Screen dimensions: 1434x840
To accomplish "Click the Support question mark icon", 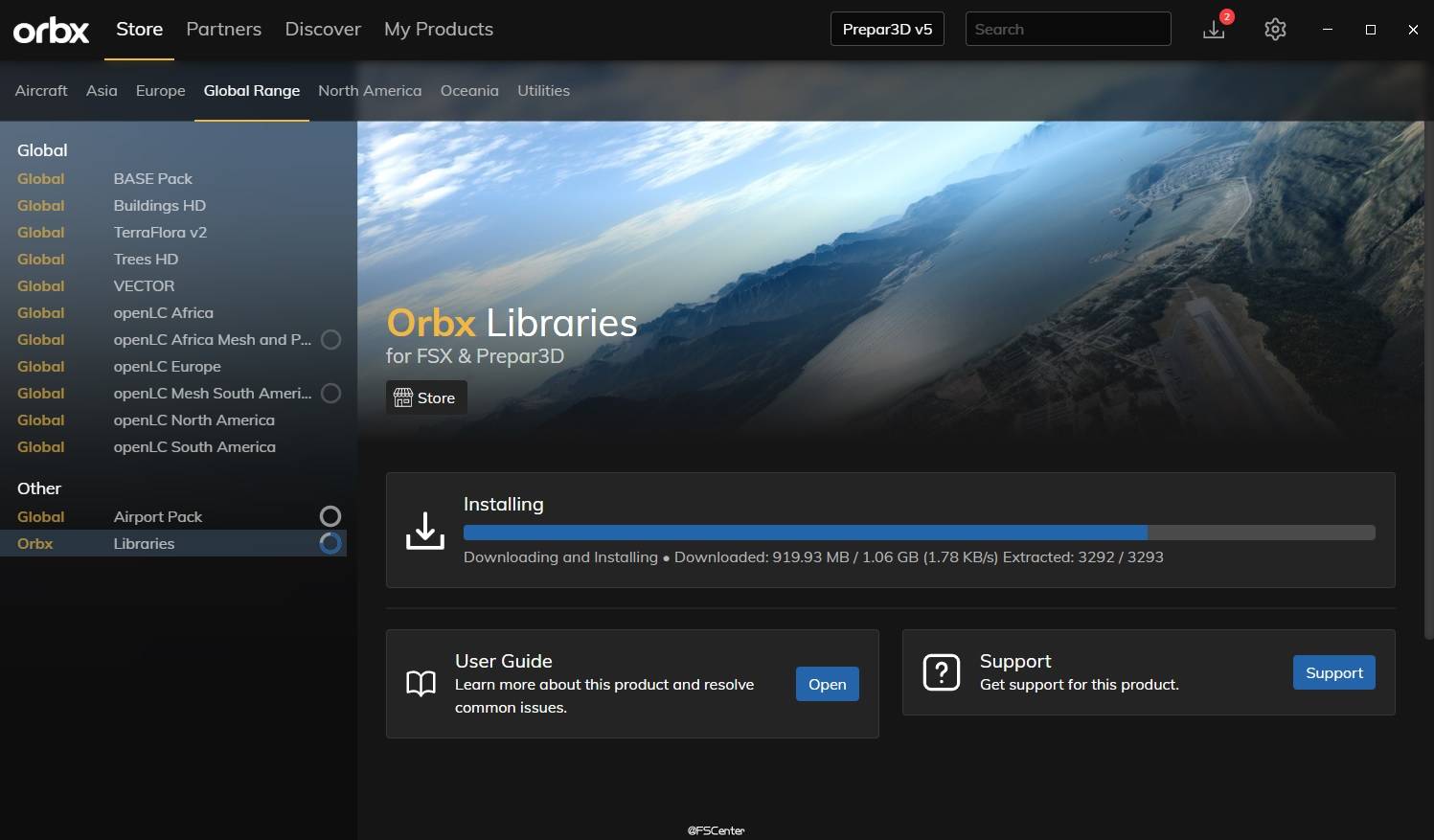I will pos(941,672).
